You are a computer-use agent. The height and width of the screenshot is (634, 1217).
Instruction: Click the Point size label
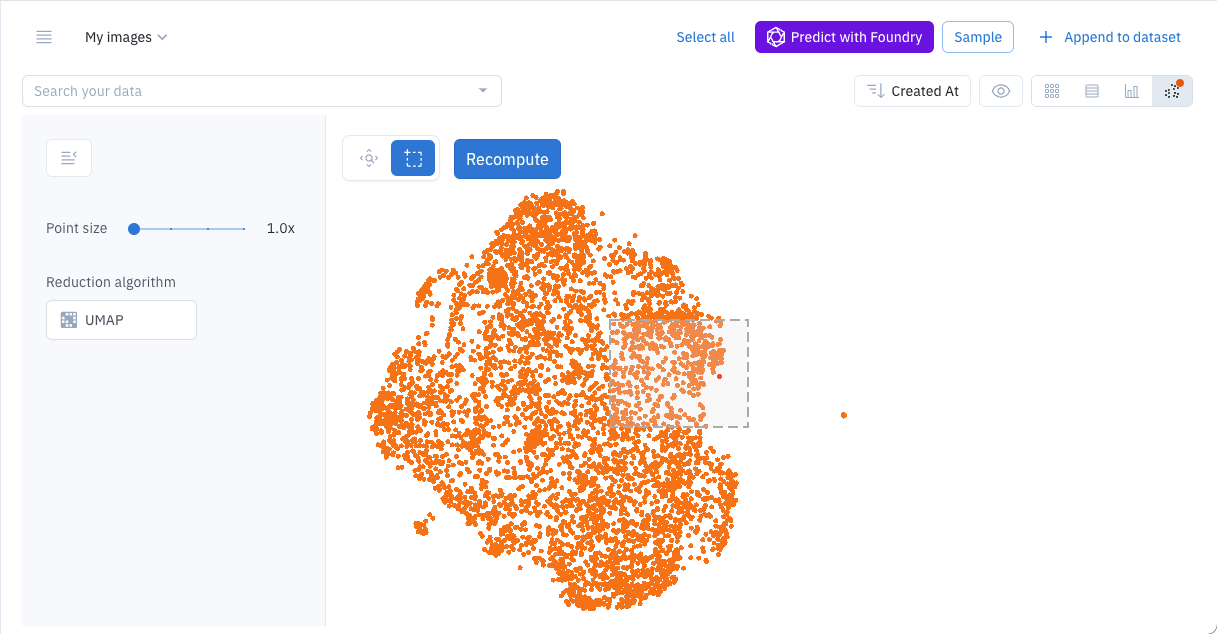pos(77,228)
